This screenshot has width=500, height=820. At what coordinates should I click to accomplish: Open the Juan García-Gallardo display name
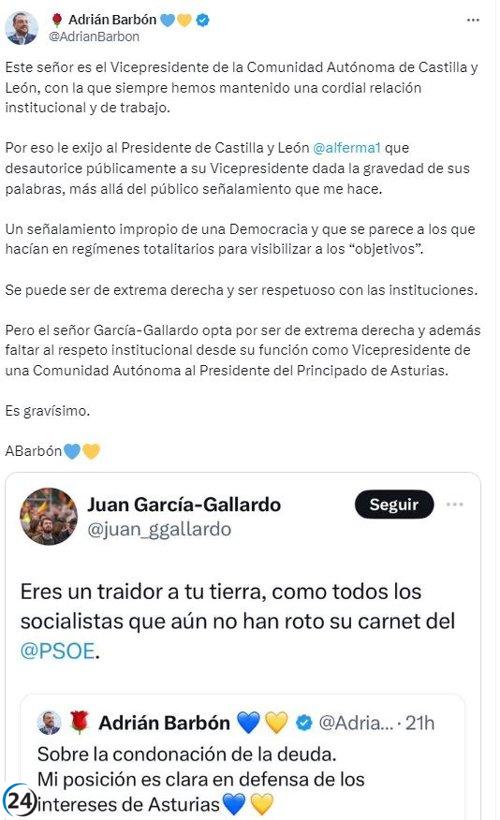pyautogui.click(x=184, y=504)
